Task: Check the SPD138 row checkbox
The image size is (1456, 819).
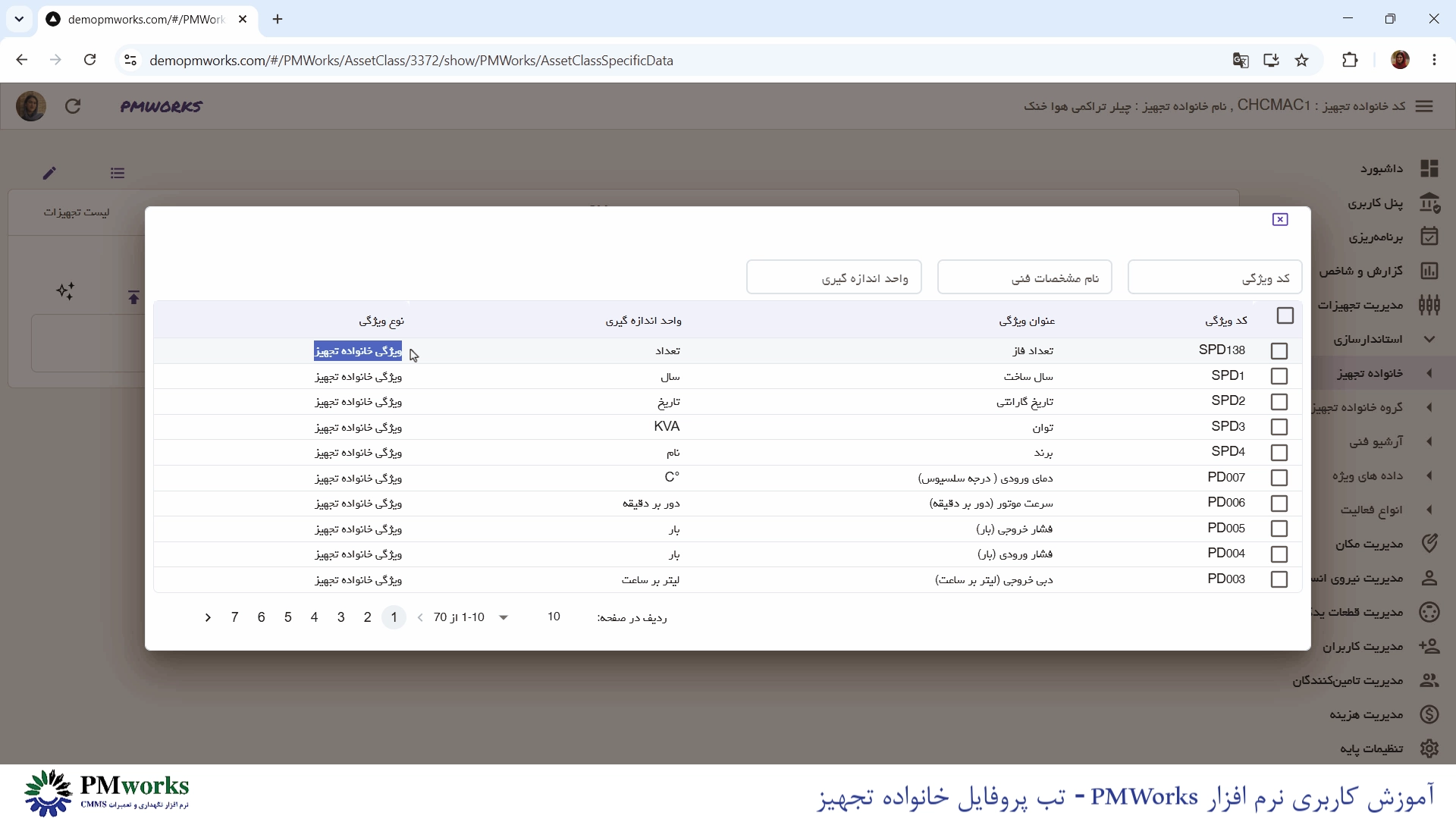Action: [1279, 351]
